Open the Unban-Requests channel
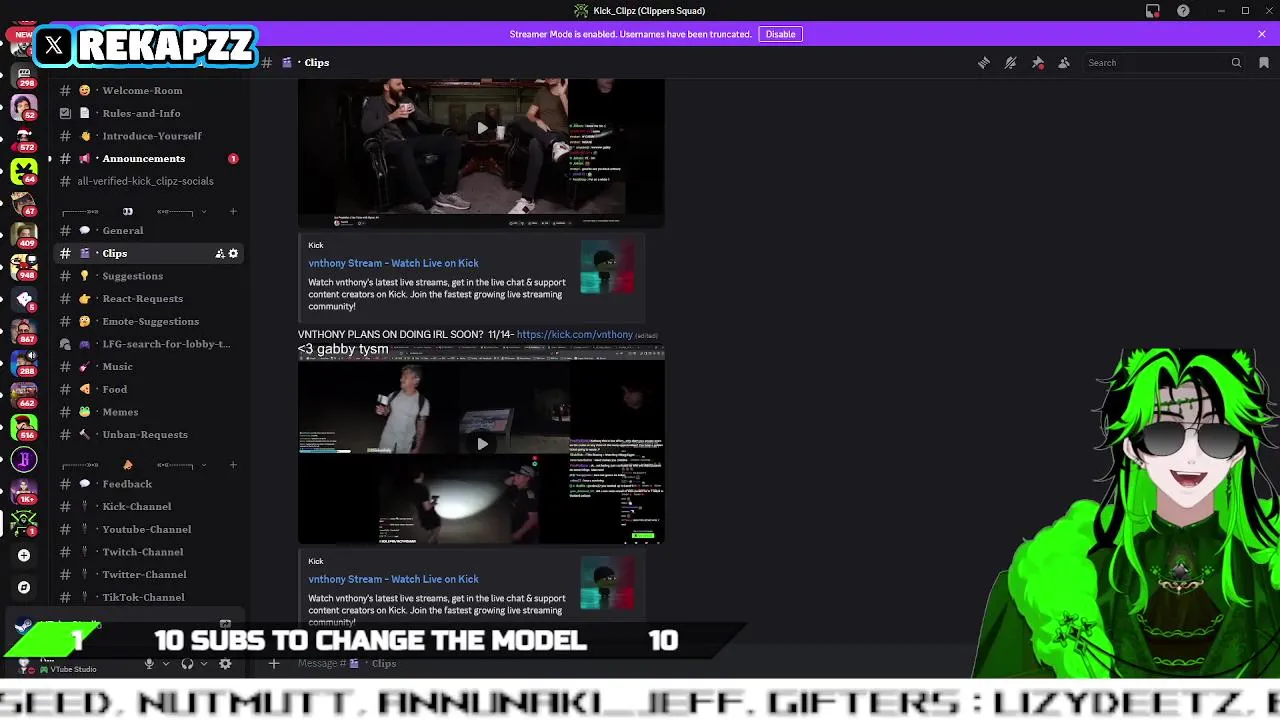 pos(148,435)
